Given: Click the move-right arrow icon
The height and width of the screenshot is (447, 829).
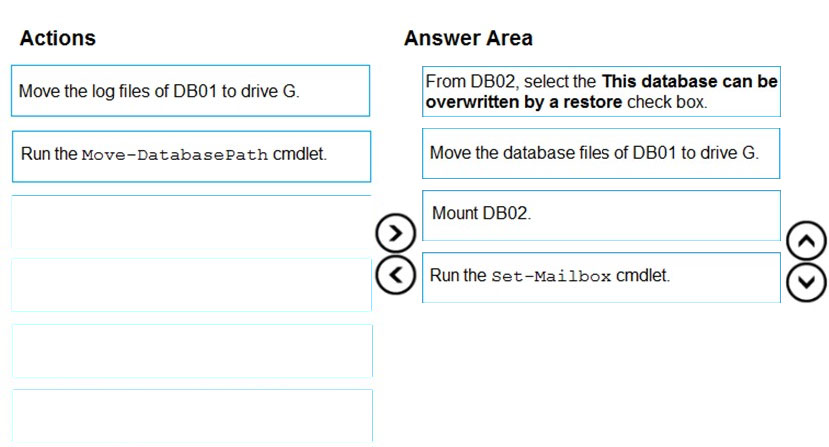Looking at the screenshot, I should click(x=395, y=233).
